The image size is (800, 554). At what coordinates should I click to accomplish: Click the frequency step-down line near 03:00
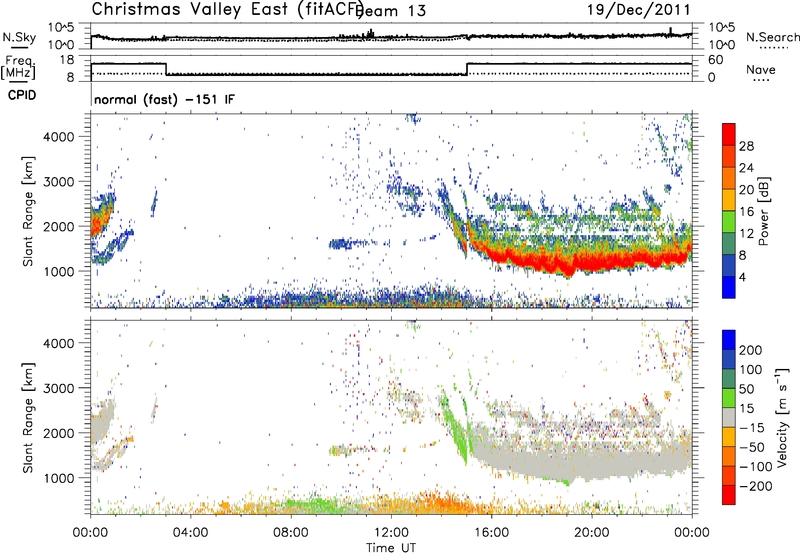(167, 69)
